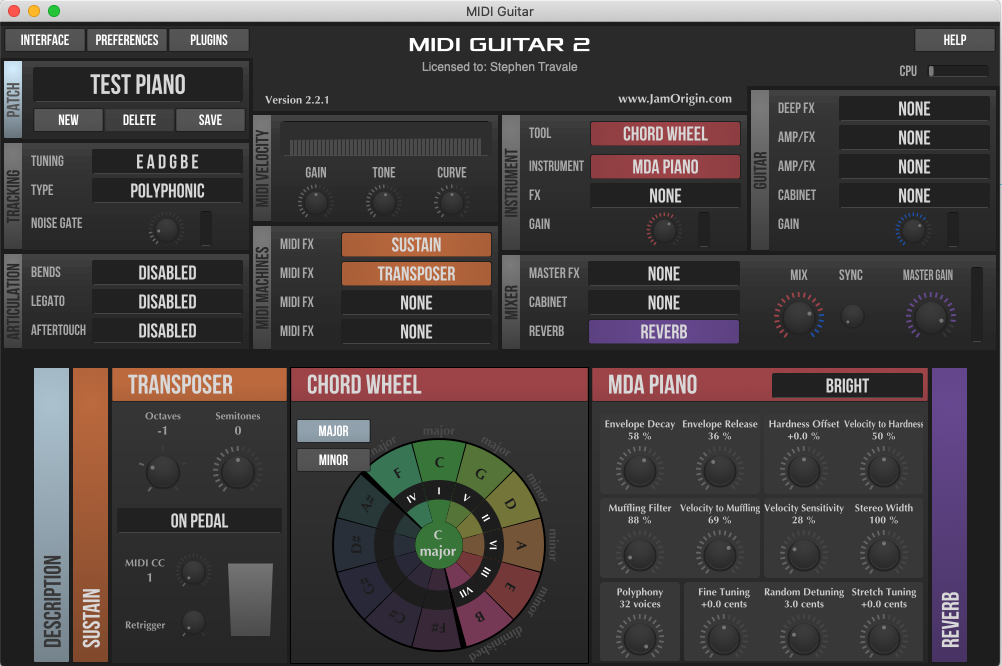
Task: Adjust the Transposer Octaves knob
Action: tap(163, 472)
